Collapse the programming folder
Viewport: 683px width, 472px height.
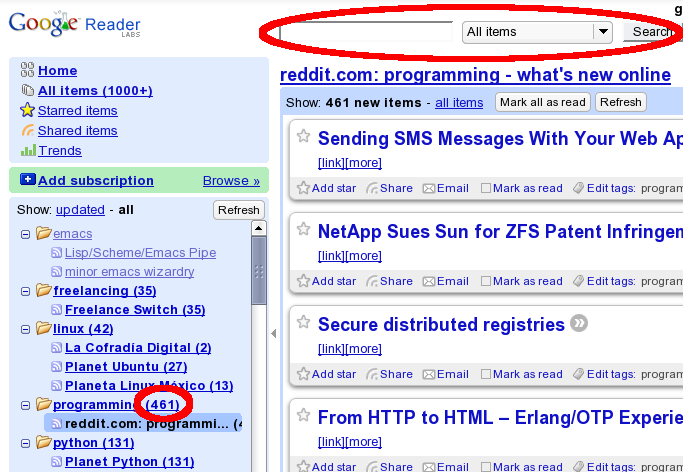click(x=26, y=405)
